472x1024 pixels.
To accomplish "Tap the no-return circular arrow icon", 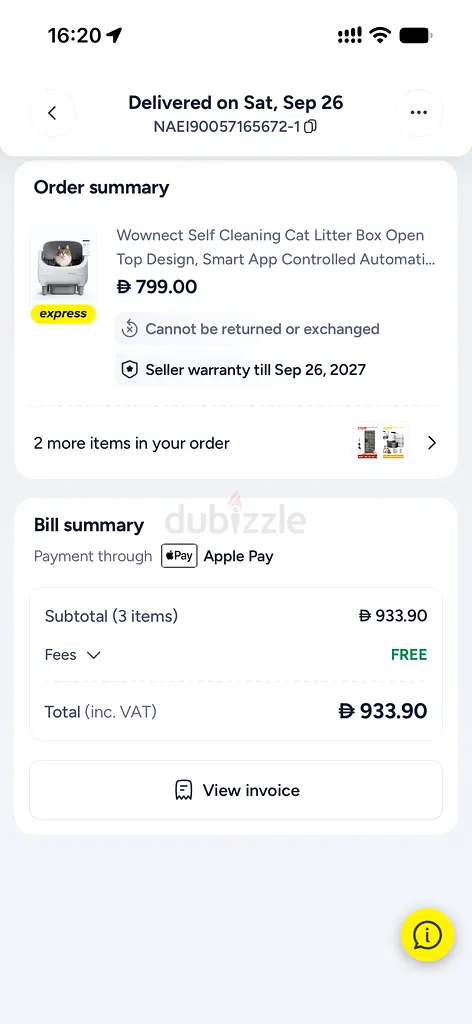I will [x=129, y=329].
